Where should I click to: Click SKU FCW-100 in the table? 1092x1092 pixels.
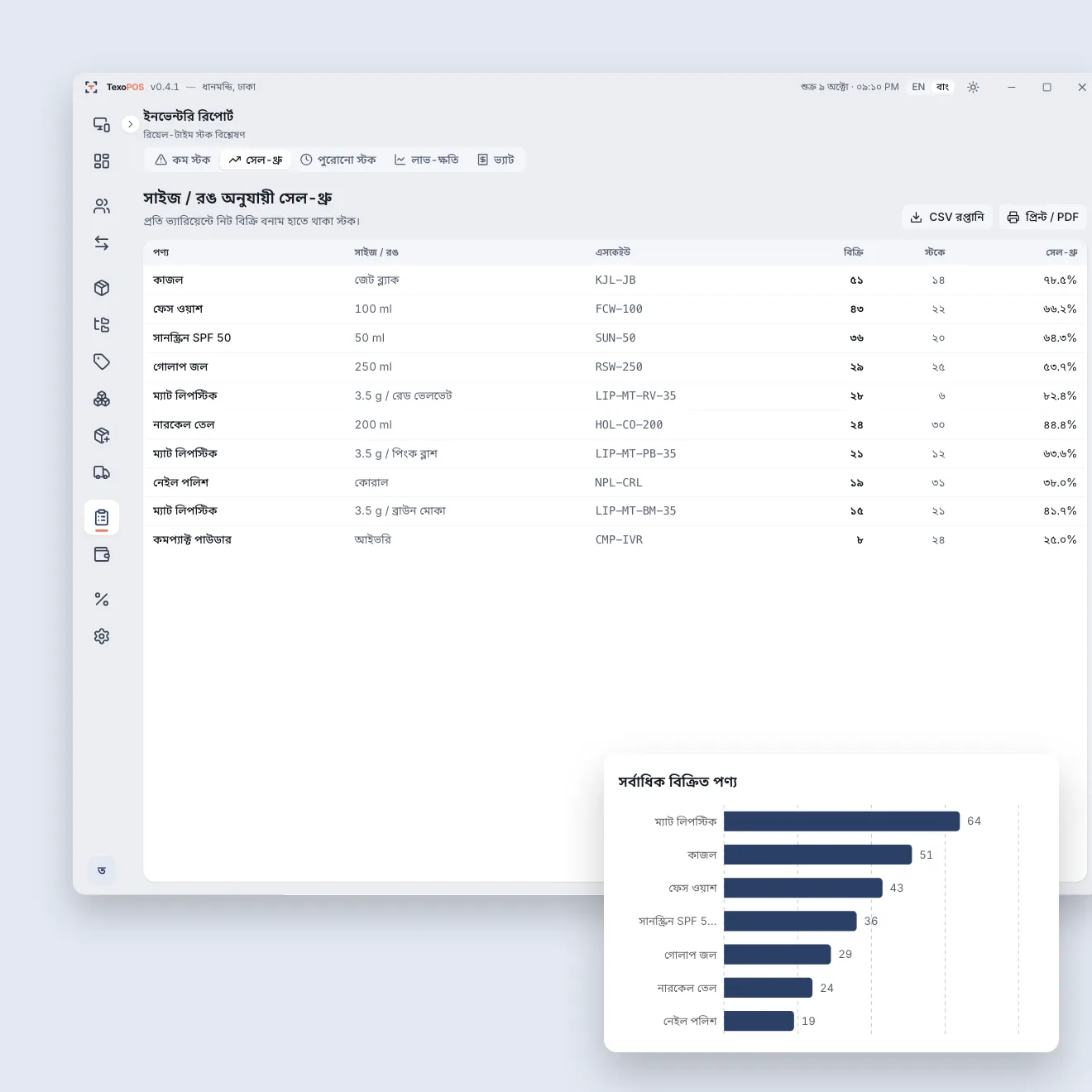point(619,309)
